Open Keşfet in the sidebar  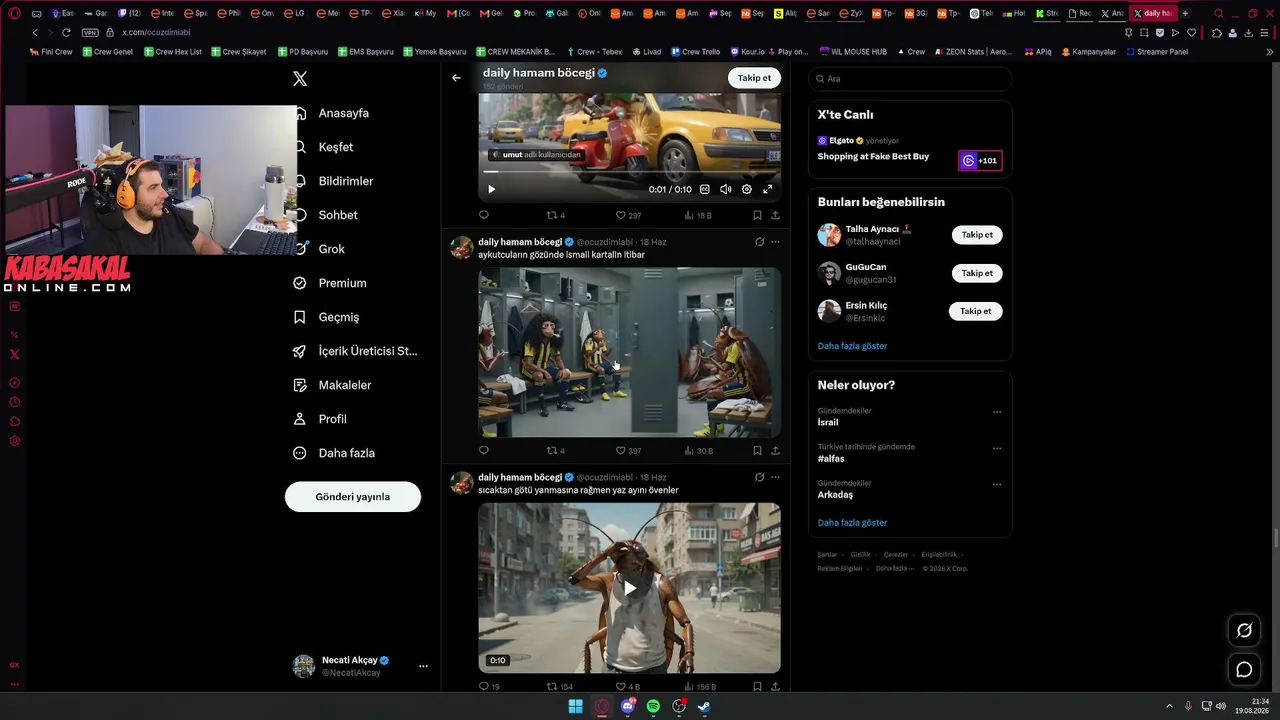324,147
